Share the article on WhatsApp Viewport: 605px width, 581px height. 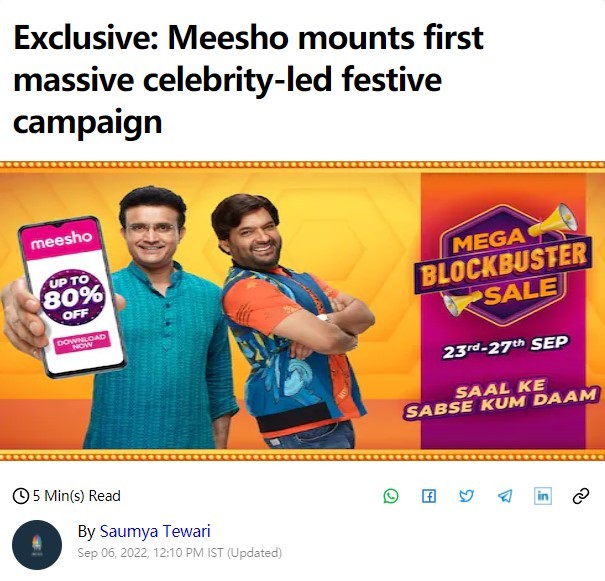click(390, 496)
